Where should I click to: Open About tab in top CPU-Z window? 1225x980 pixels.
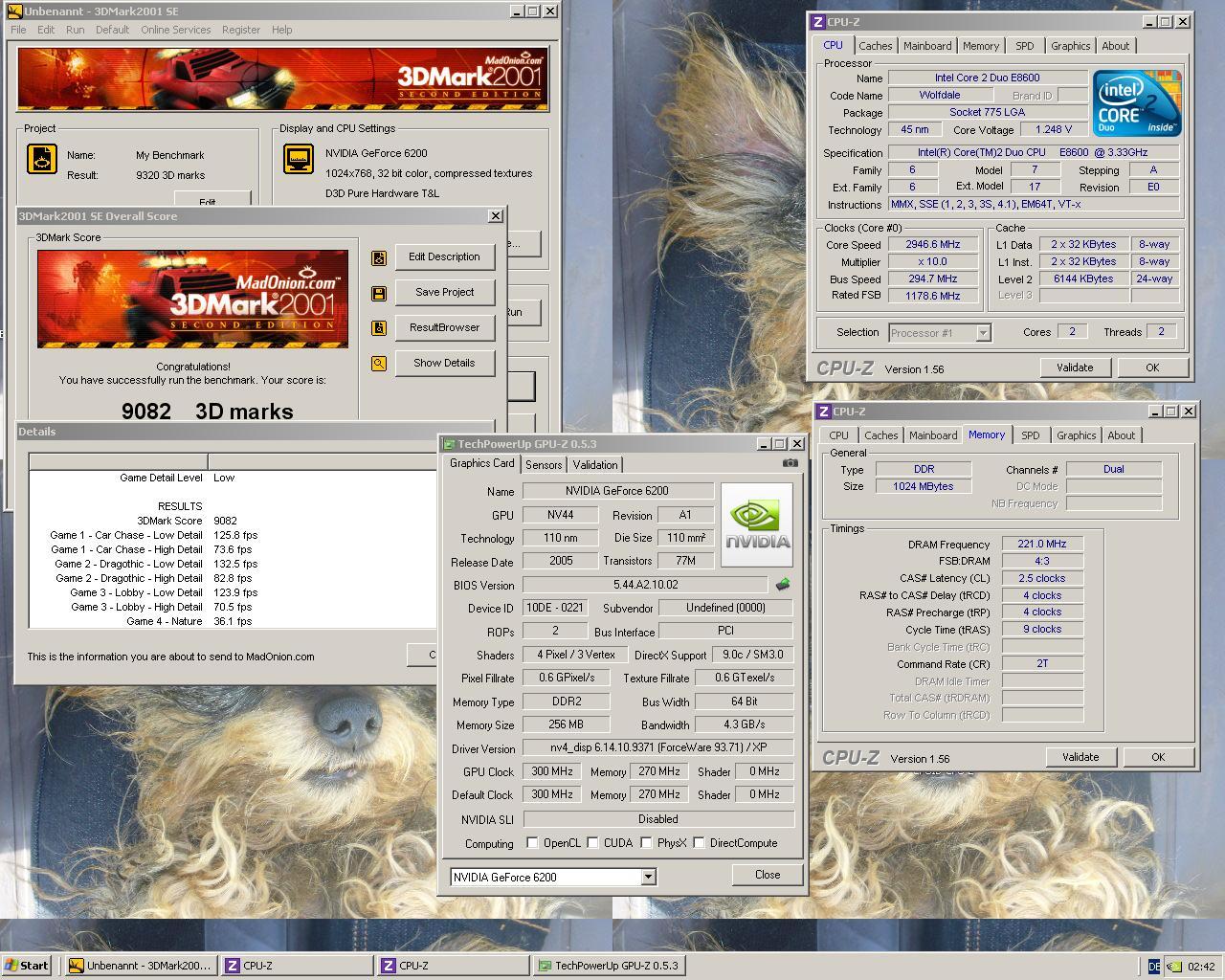pos(1115,46)
